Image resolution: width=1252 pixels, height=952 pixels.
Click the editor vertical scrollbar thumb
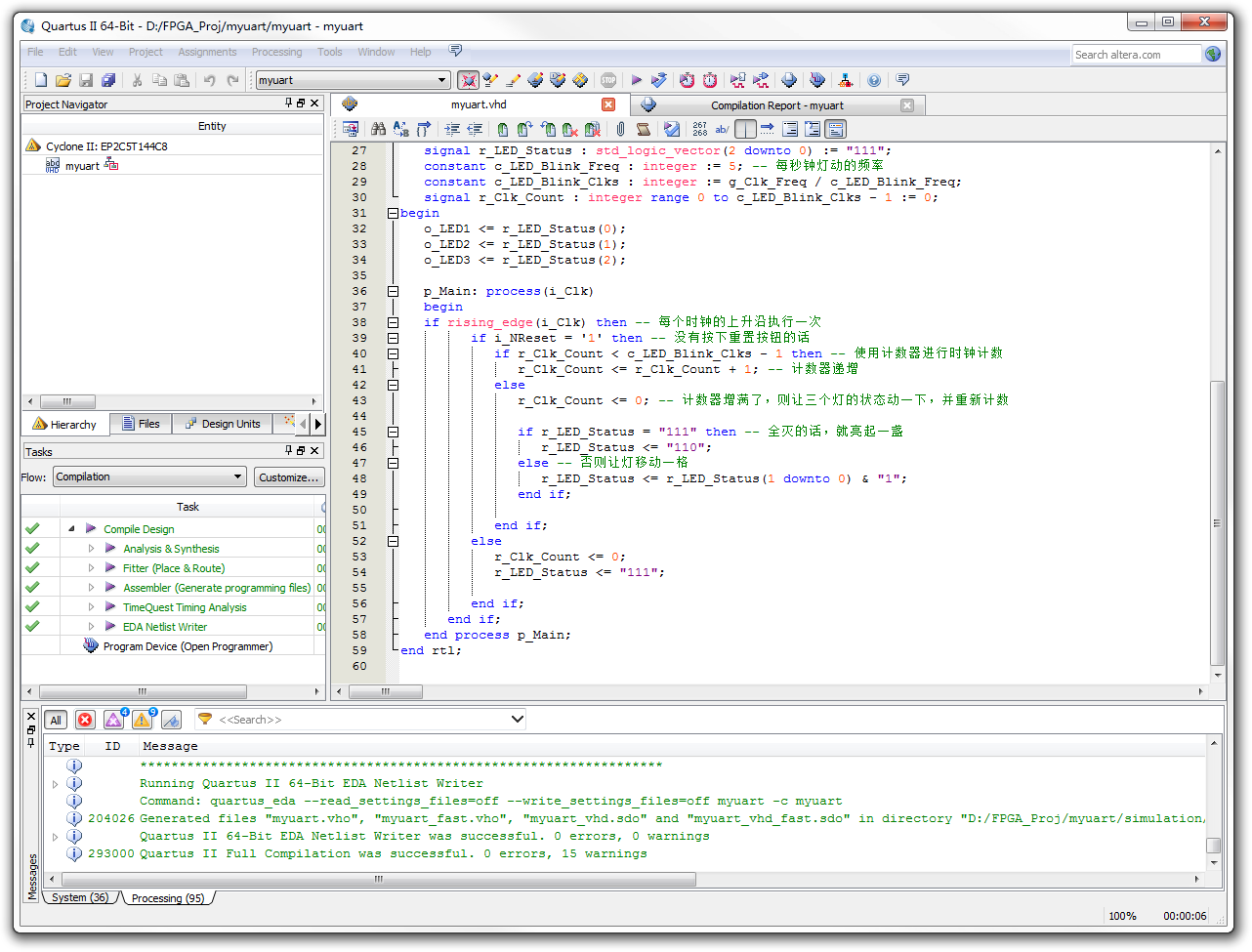[x=1217, y=522]
